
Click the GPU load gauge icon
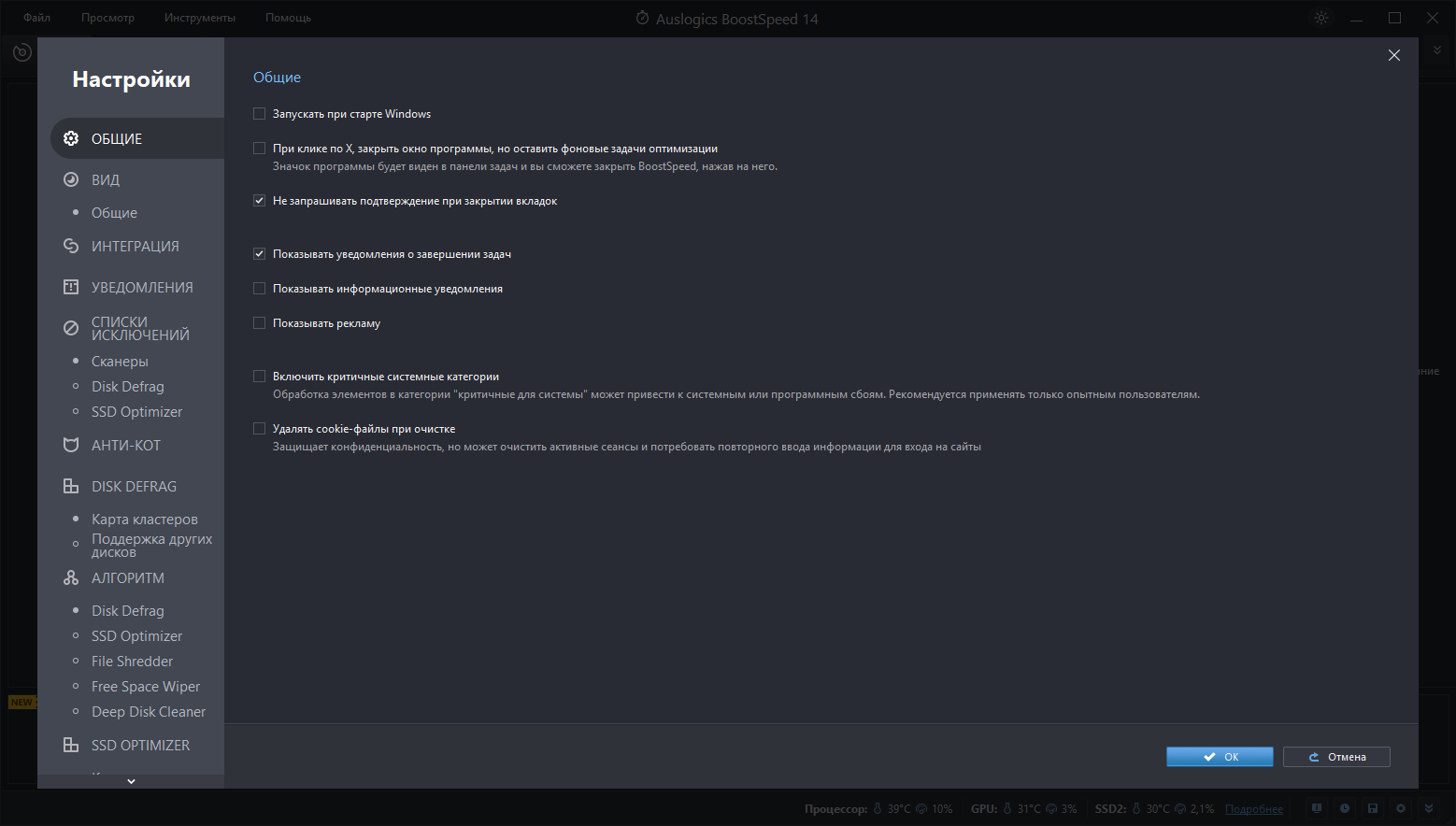point(1051,809)
